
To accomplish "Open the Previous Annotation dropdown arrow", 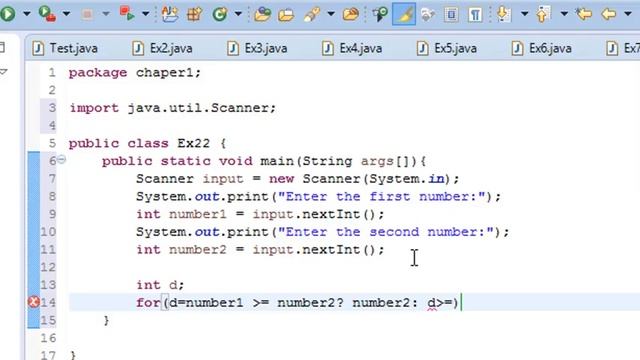I will 564,14.
